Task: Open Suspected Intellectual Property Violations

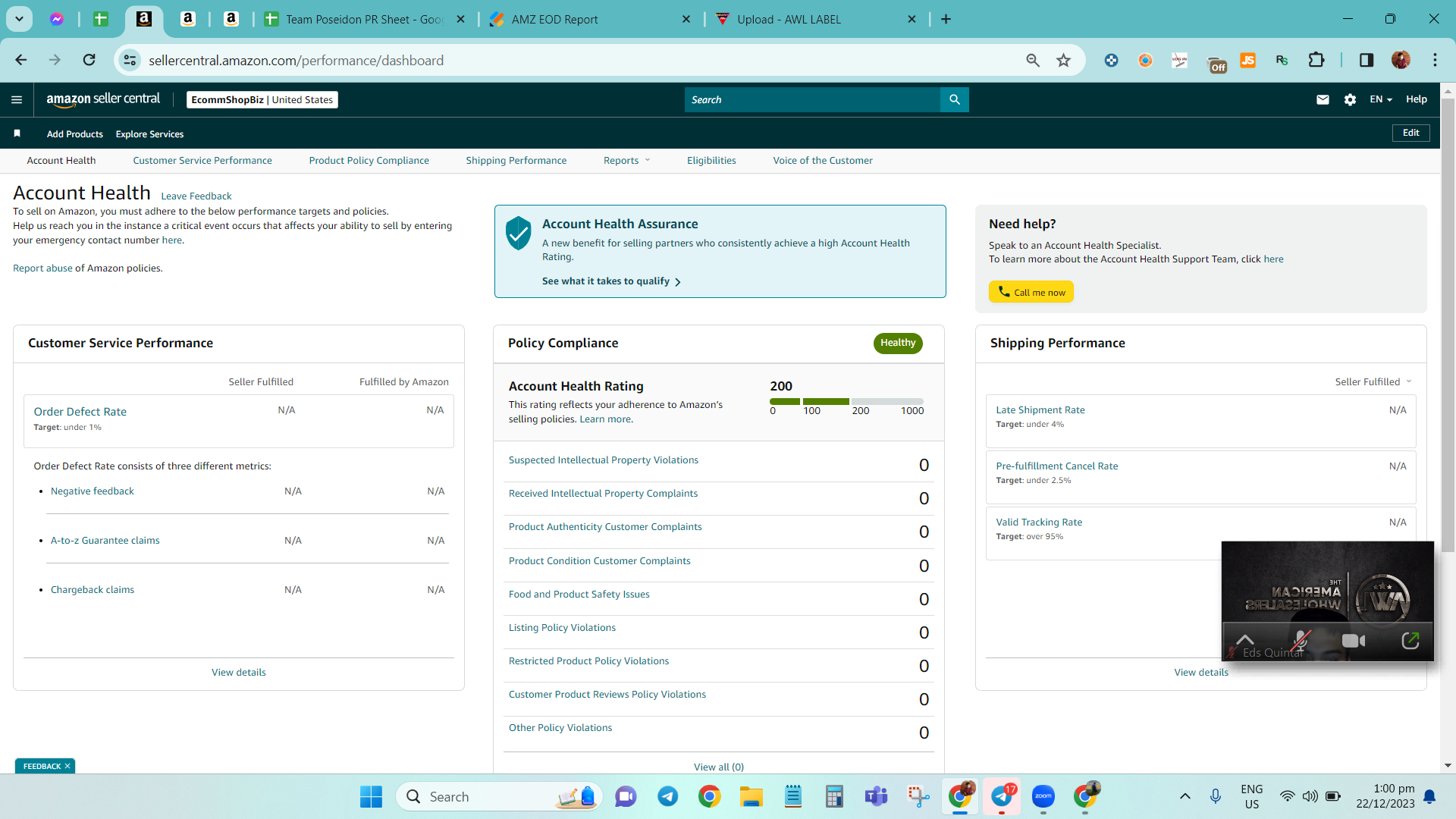Action: 604,460
